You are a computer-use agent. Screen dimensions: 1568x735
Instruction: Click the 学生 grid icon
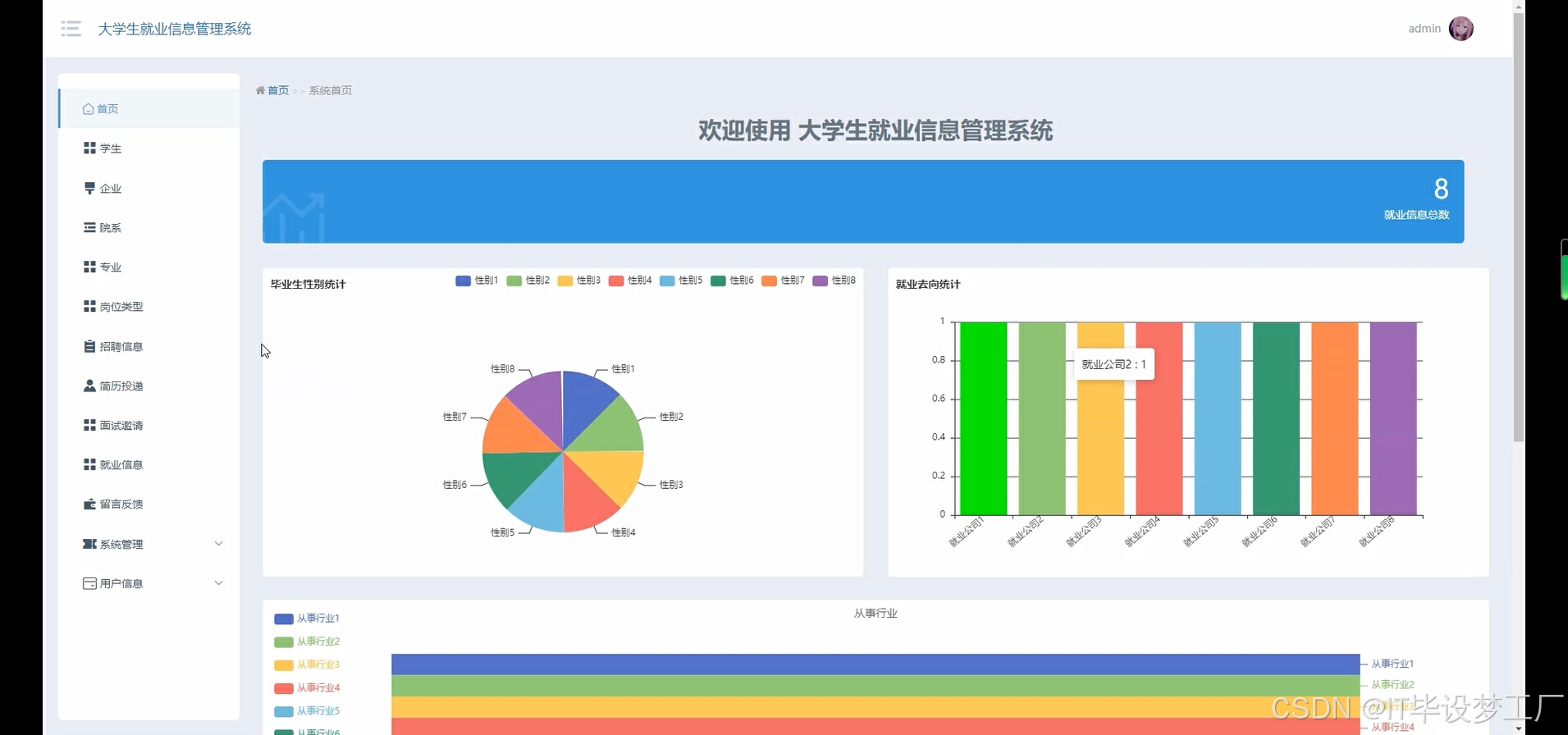point(89,148)
